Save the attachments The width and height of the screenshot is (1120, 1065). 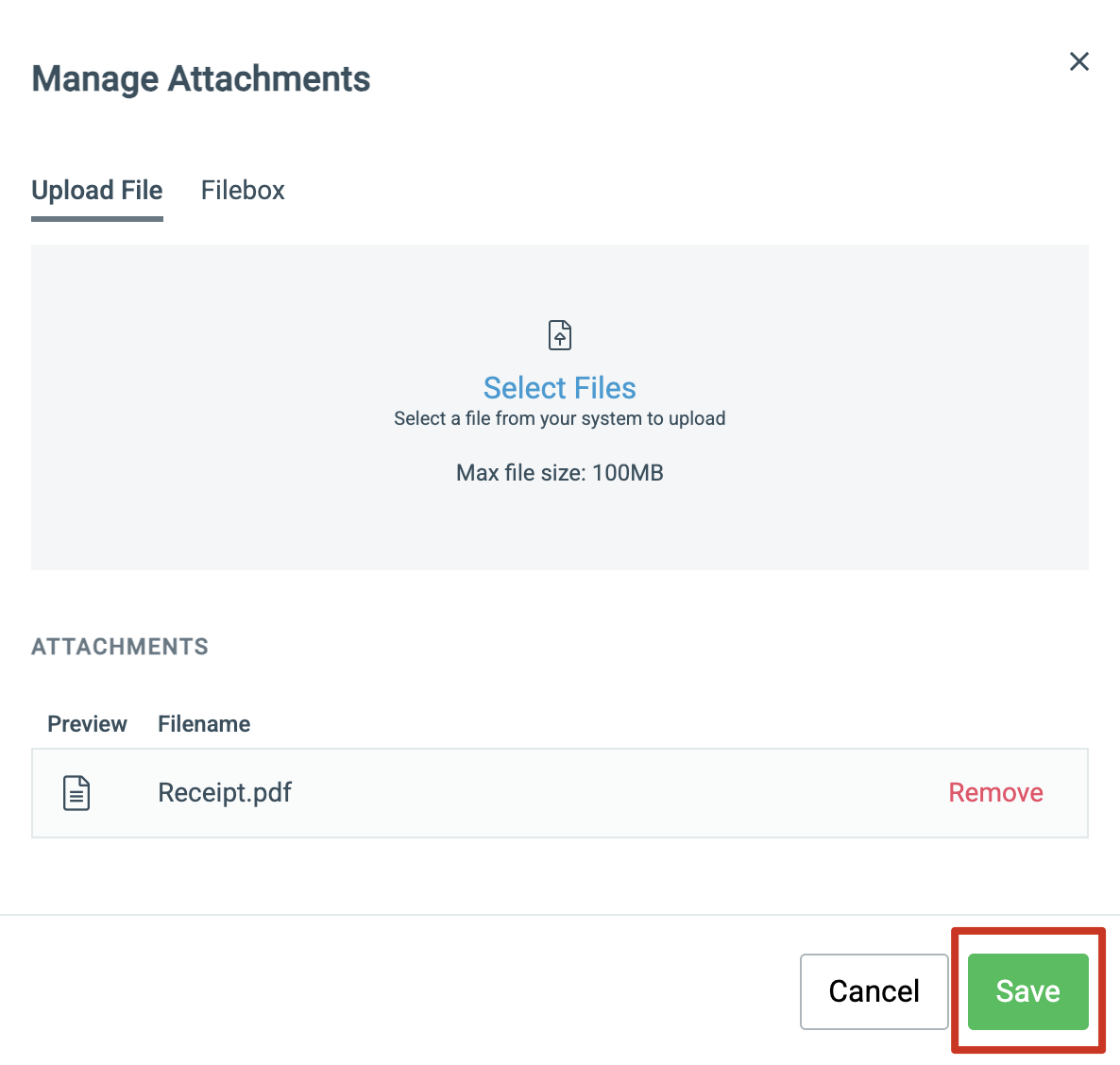(1027, 991)
